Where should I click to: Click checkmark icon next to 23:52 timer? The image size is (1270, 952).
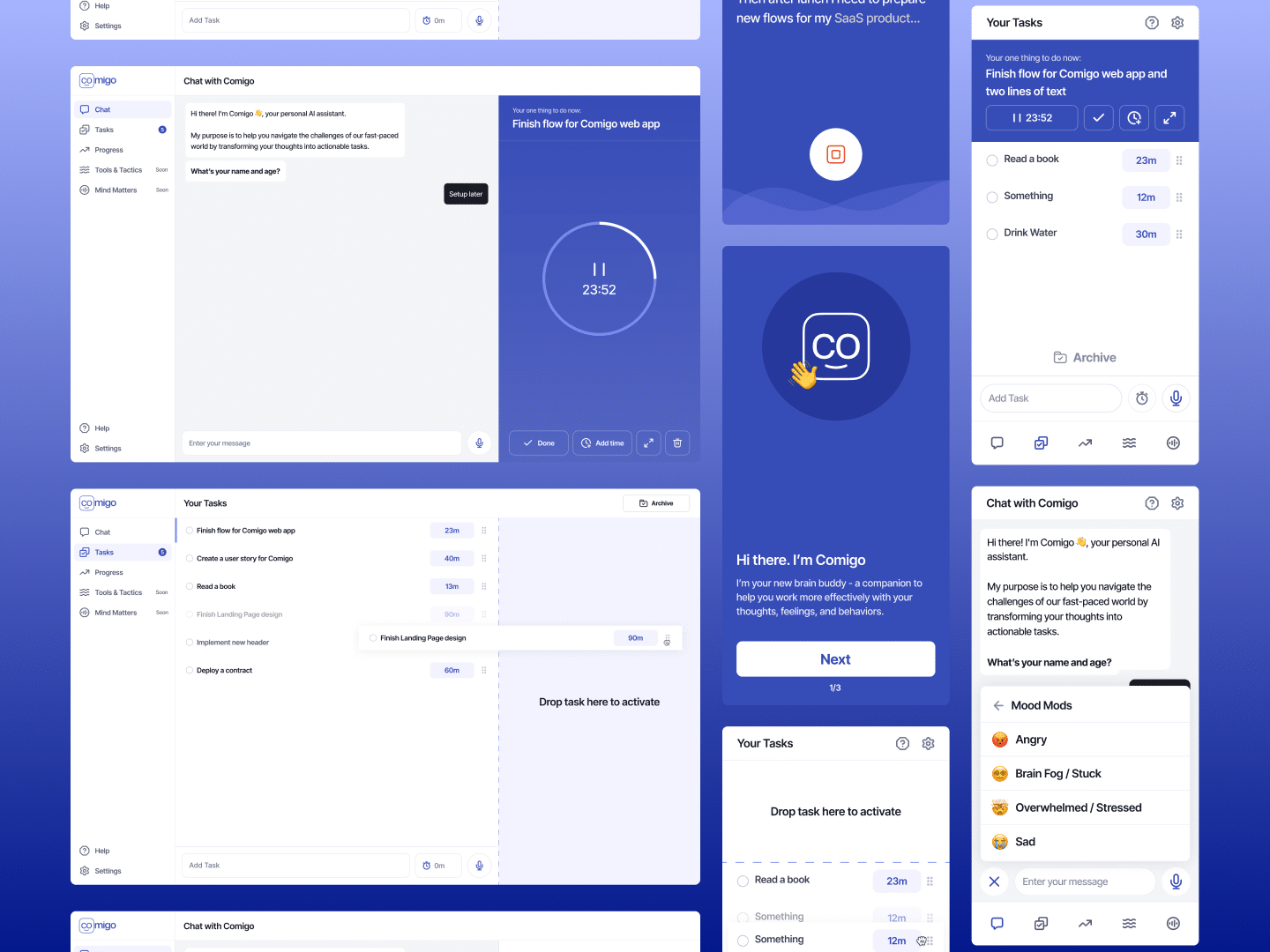(1098, 118)
